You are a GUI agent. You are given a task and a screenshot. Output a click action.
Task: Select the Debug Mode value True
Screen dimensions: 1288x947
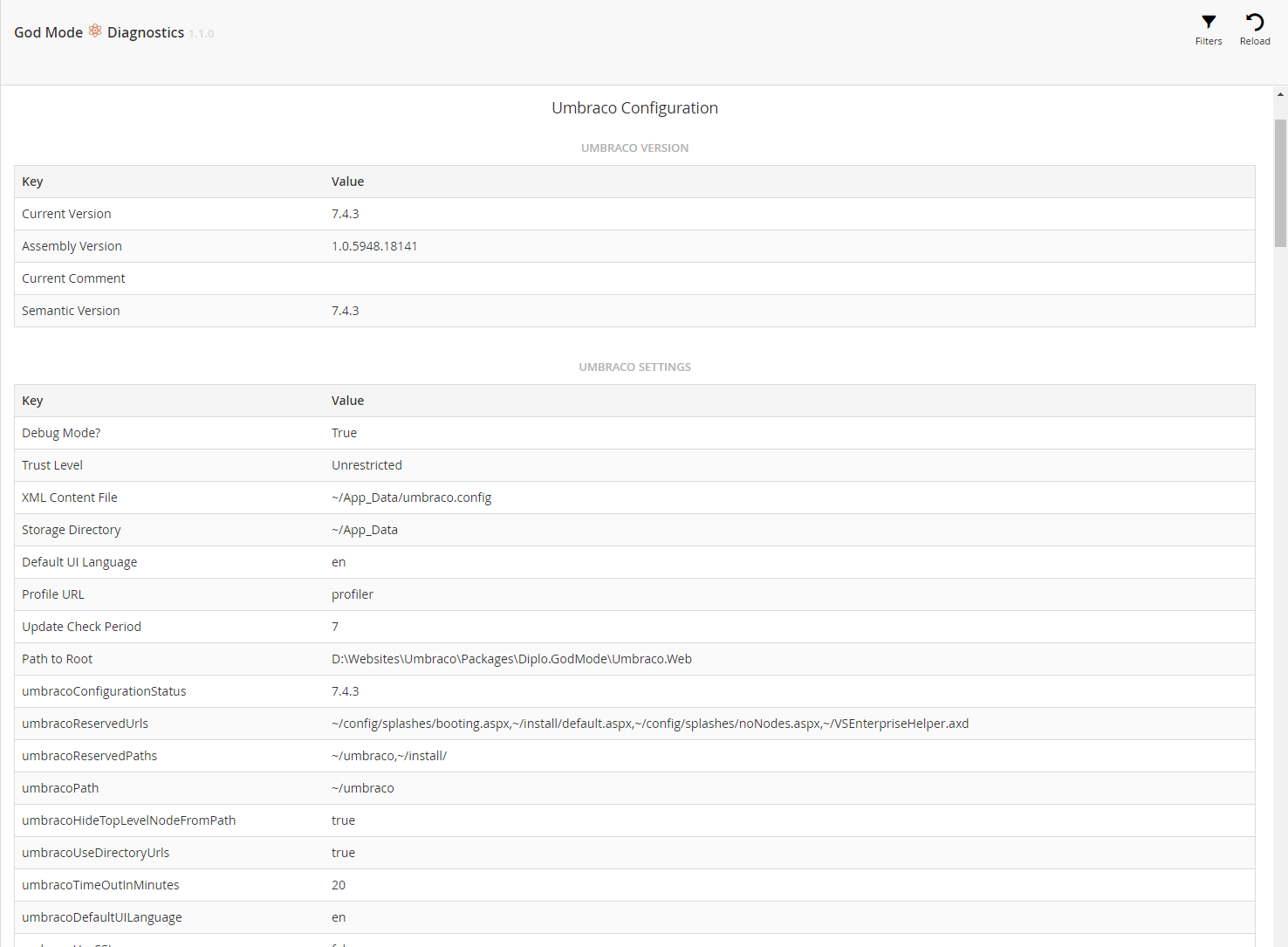344,433
